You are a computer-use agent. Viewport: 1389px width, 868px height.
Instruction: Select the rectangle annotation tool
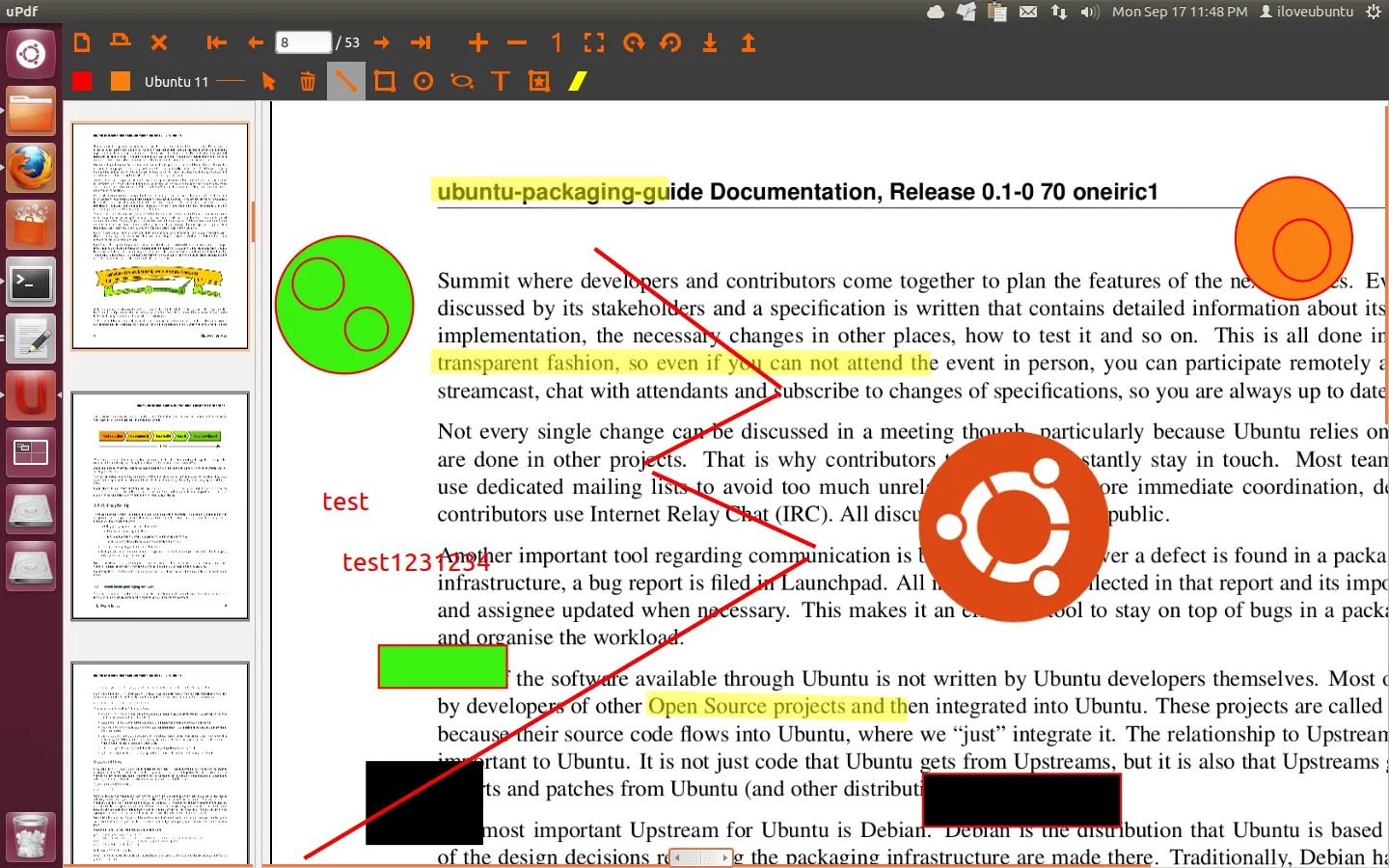(x=385, y=82)
